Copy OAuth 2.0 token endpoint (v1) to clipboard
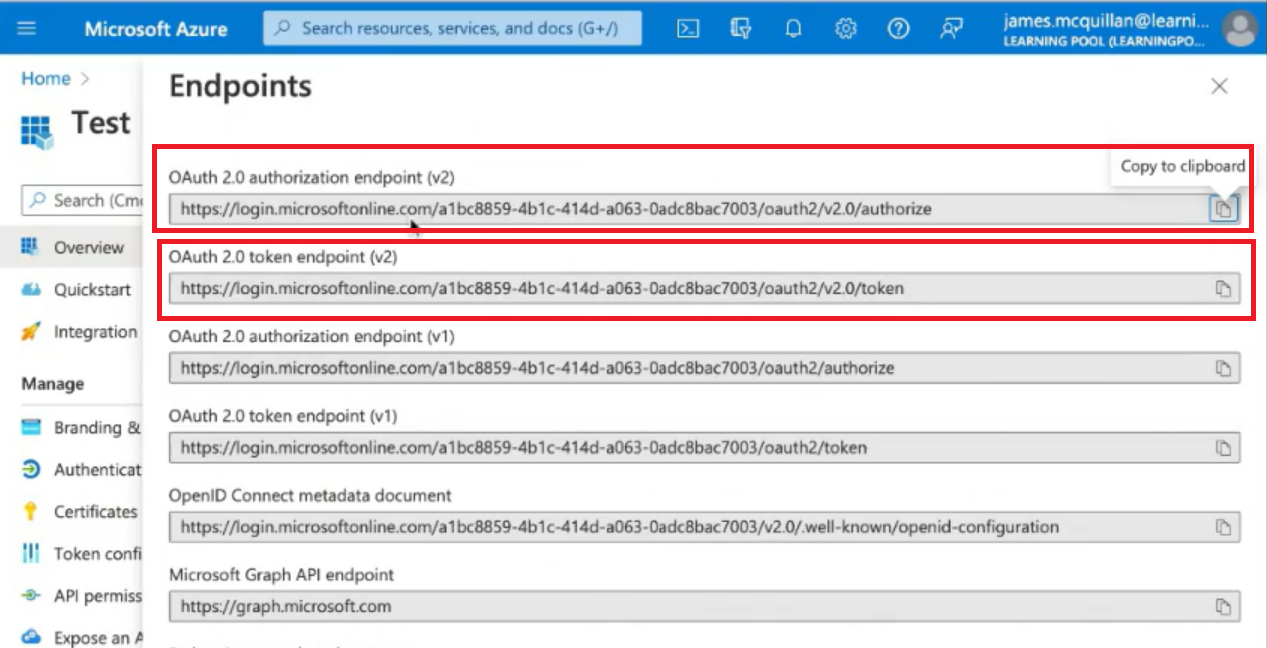Image resolution: width=1267 pixels, height=648 pixels. pyautogui.click(x=1223, y=448)
